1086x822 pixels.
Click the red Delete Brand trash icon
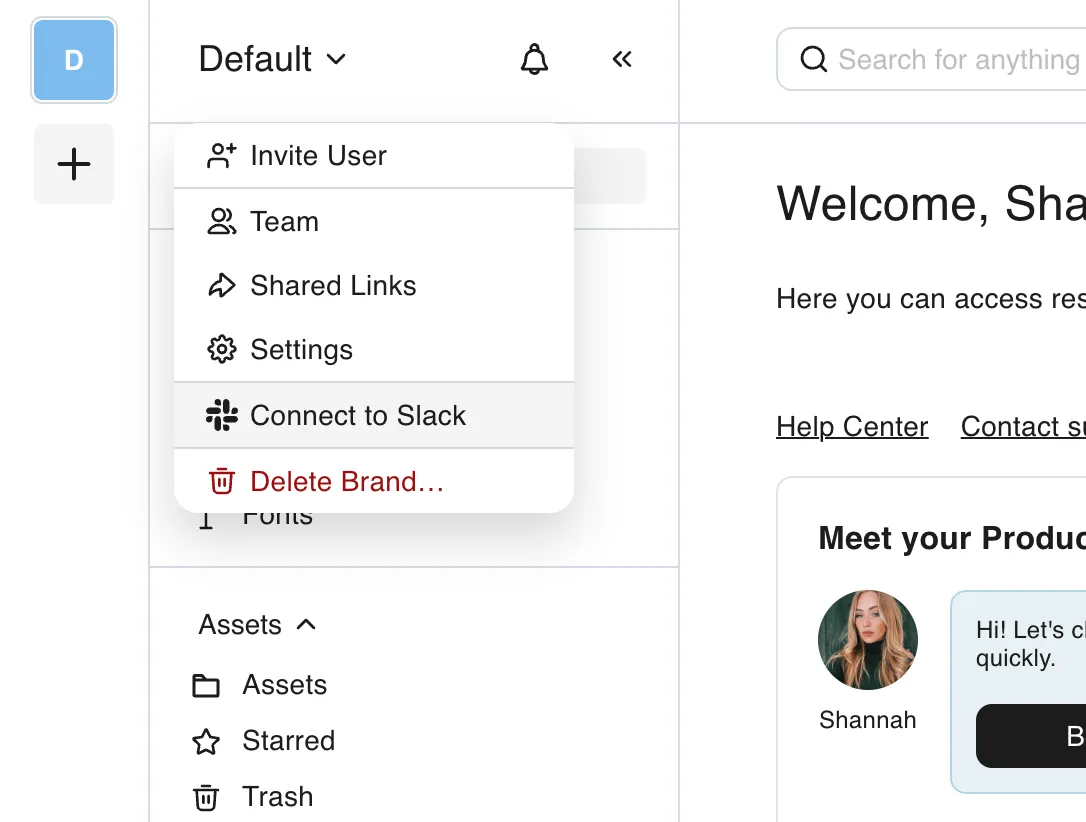tap(222, 481)
